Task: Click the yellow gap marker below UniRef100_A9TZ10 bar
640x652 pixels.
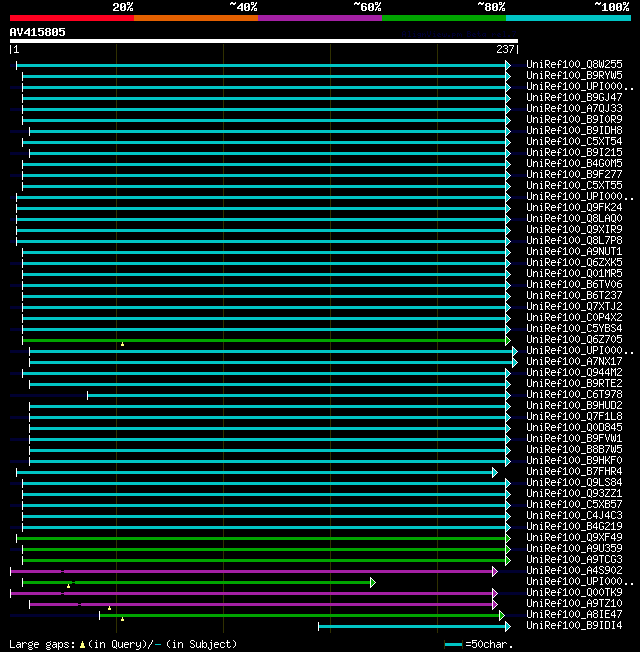Action: (109, 608)
